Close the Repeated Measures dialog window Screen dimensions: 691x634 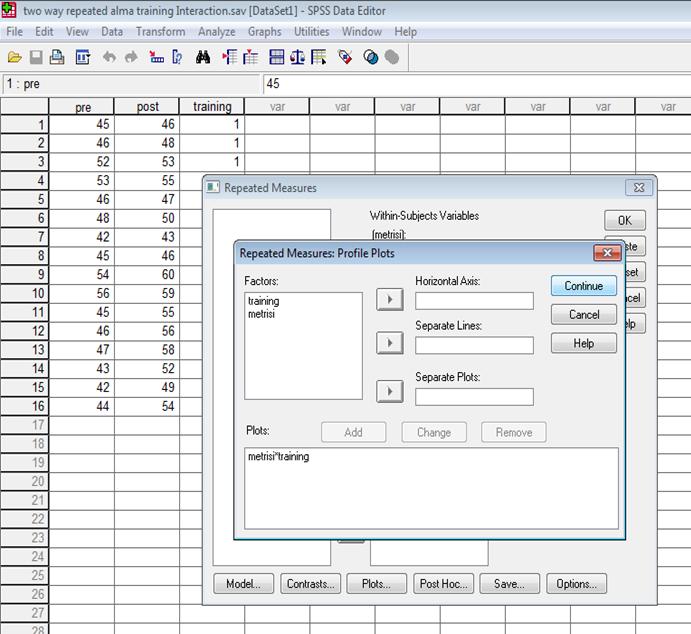(639, 188)
